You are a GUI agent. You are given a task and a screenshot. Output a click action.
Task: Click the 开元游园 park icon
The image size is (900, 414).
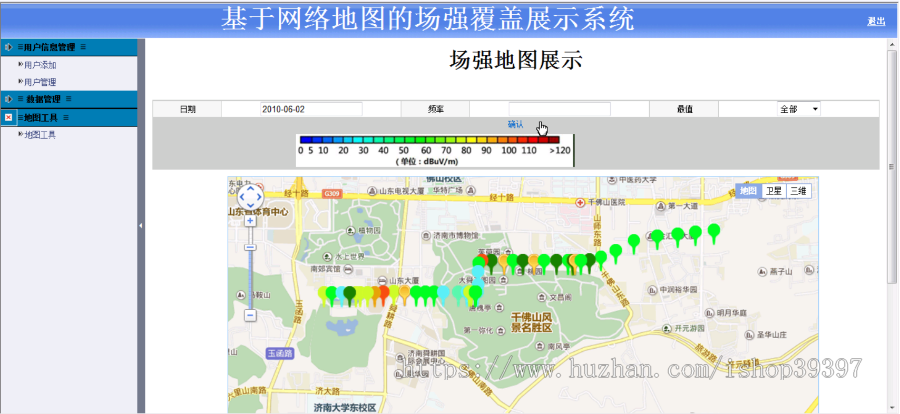tap(666, 329)
